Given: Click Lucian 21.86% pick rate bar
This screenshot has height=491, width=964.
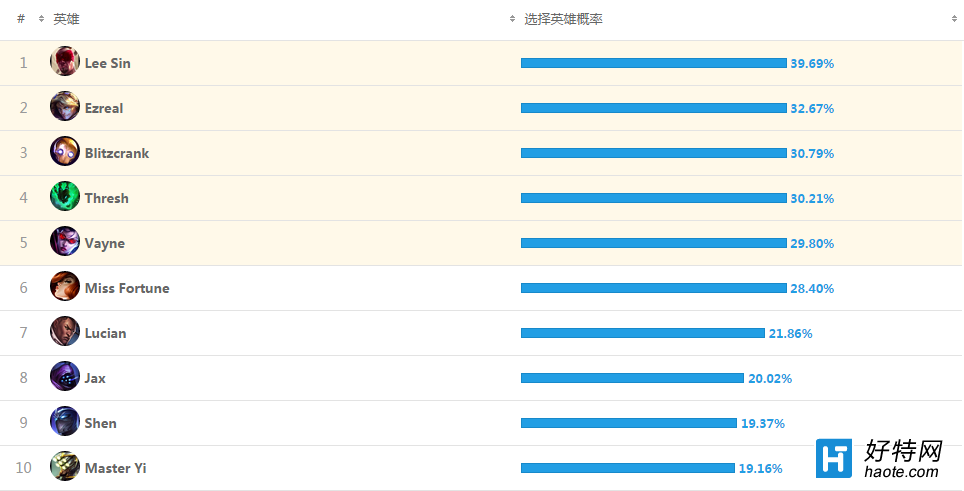Looking at the screenshot, I should click(642, 333).
